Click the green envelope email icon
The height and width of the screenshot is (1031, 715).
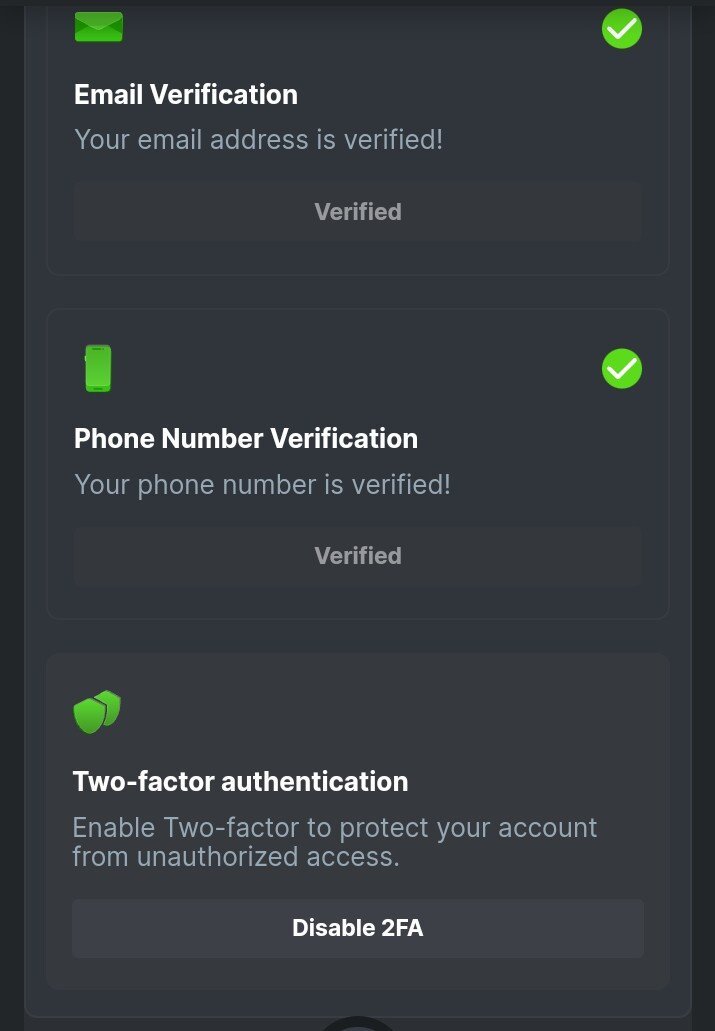[x=98, y=27]
